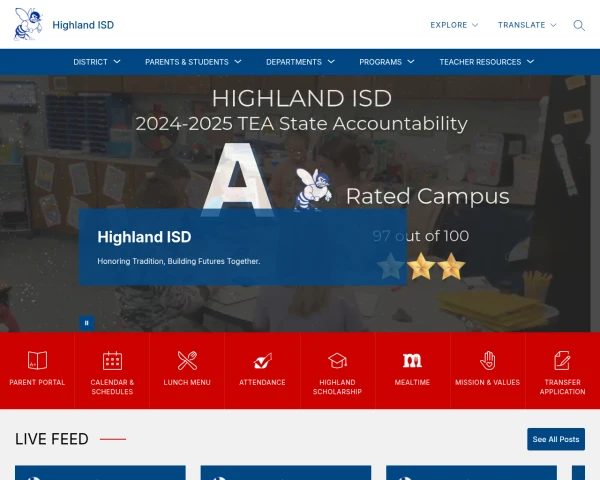This screenshot has height=480, width=600.
Task: Click the 'Rated Campus' text in the banner
Action: point(427,196)
